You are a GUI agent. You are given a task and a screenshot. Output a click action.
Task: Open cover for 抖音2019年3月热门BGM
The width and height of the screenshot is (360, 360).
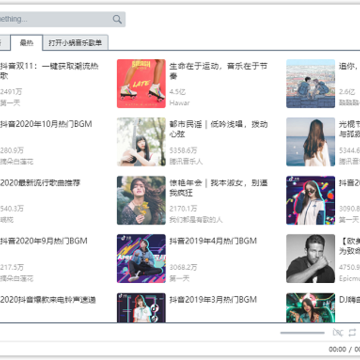(x=141, y=308)
